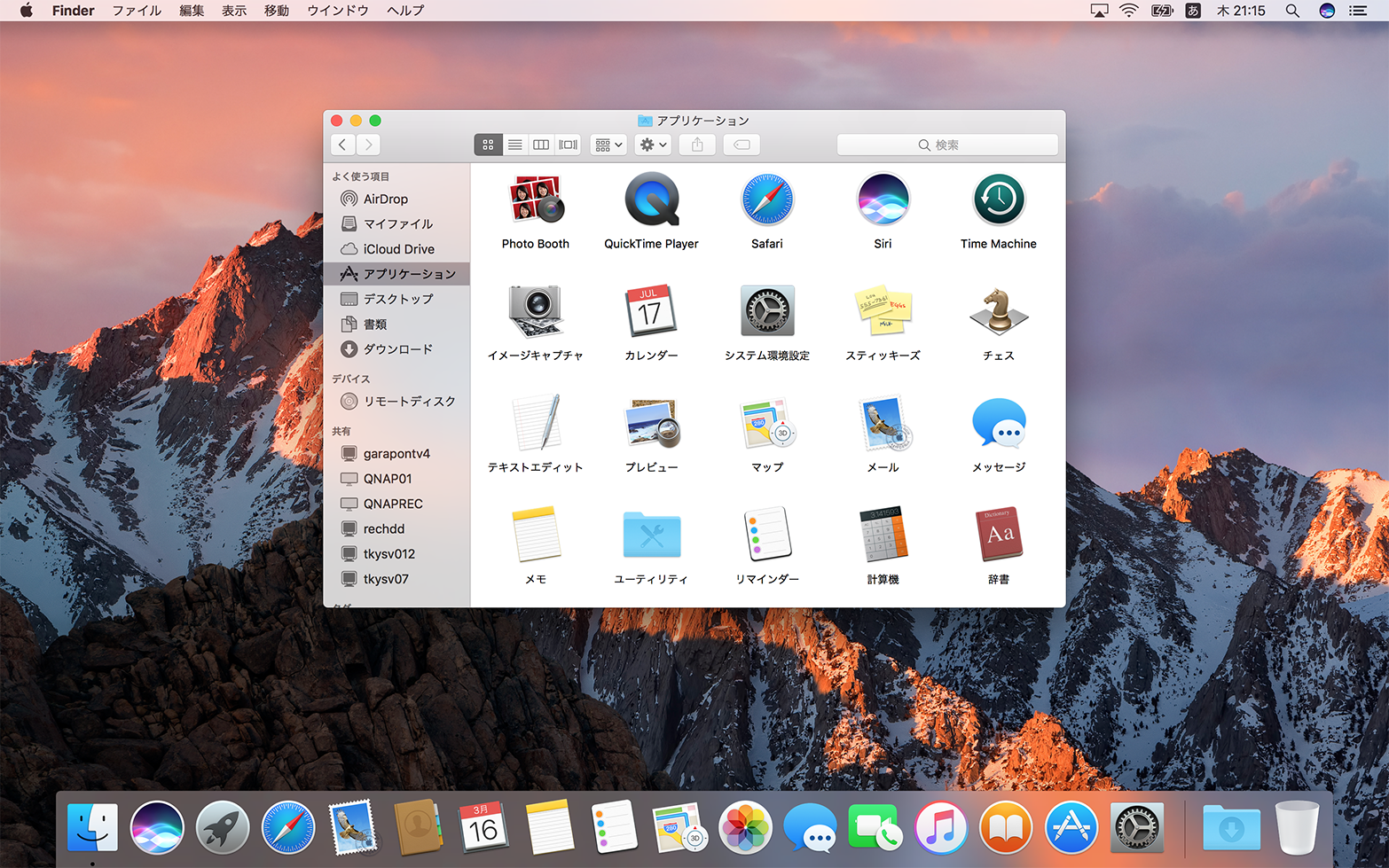The width and height of the screenshot is (1389, 868).
Task: Select the マップ app in Finder window
Action: click(767, 424)
